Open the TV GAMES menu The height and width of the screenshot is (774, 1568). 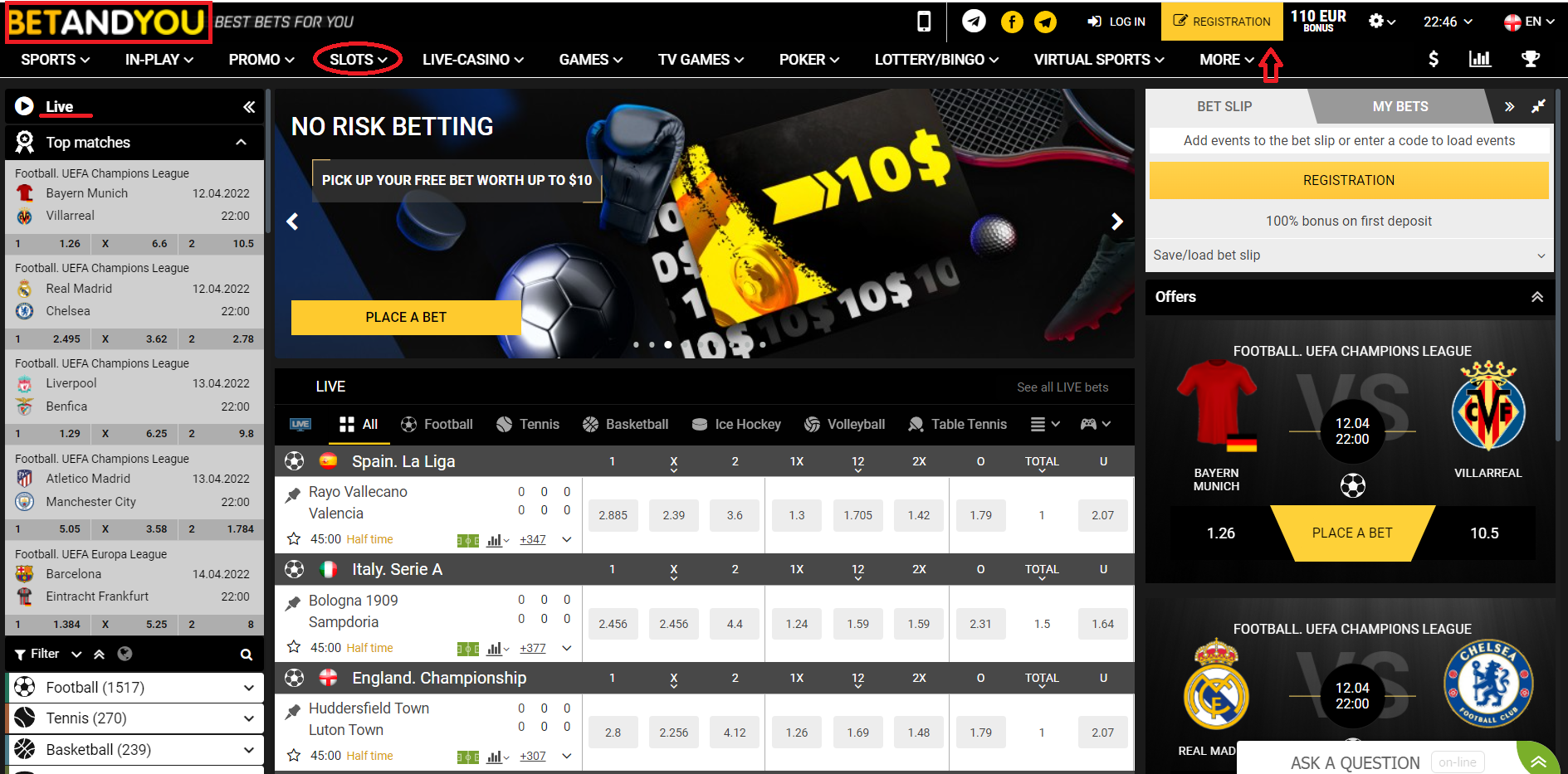tap(701, 60)
